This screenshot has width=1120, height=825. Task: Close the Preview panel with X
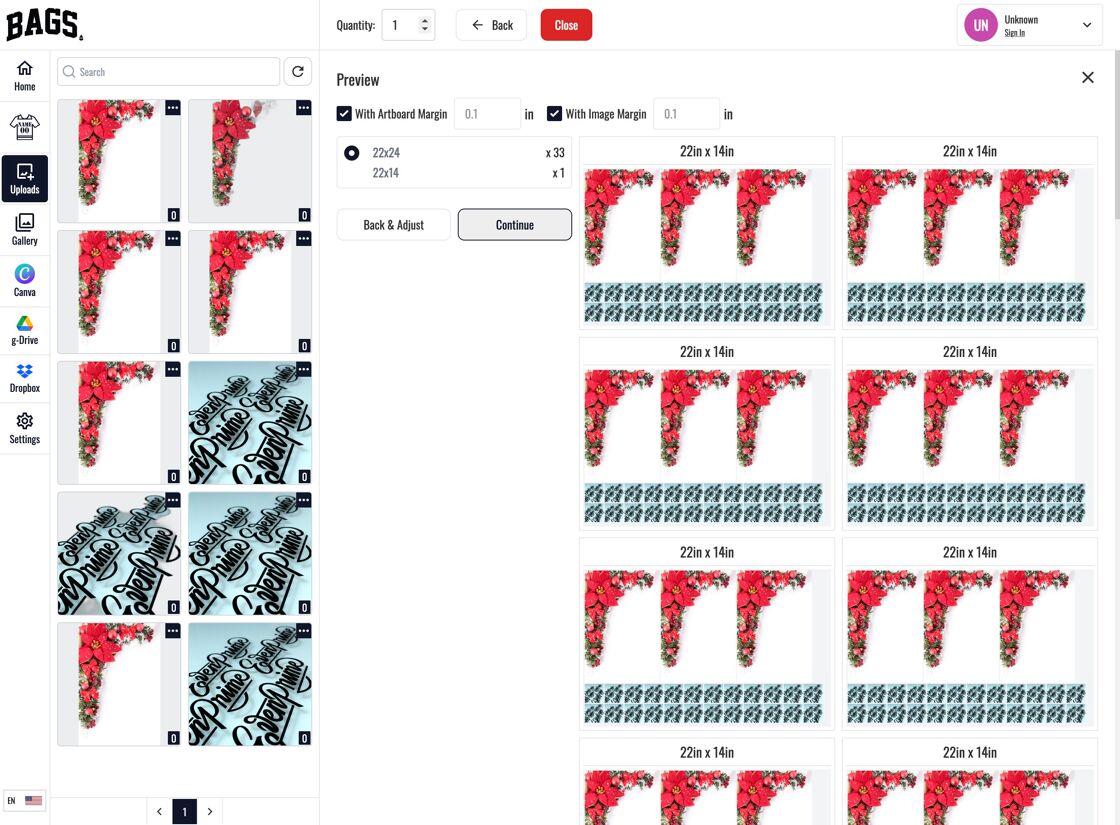point(1087,77)
